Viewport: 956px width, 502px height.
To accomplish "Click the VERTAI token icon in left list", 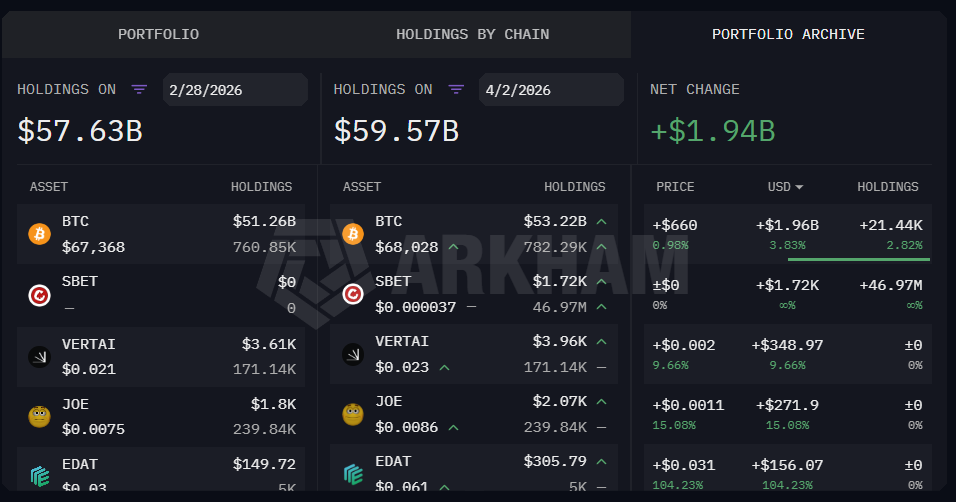I will click(39, 355).
